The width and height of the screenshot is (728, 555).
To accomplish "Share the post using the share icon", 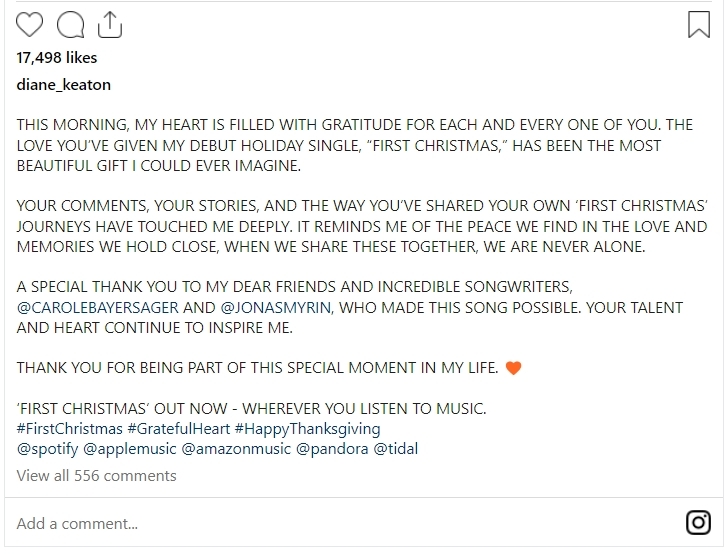I will (109, 24).
